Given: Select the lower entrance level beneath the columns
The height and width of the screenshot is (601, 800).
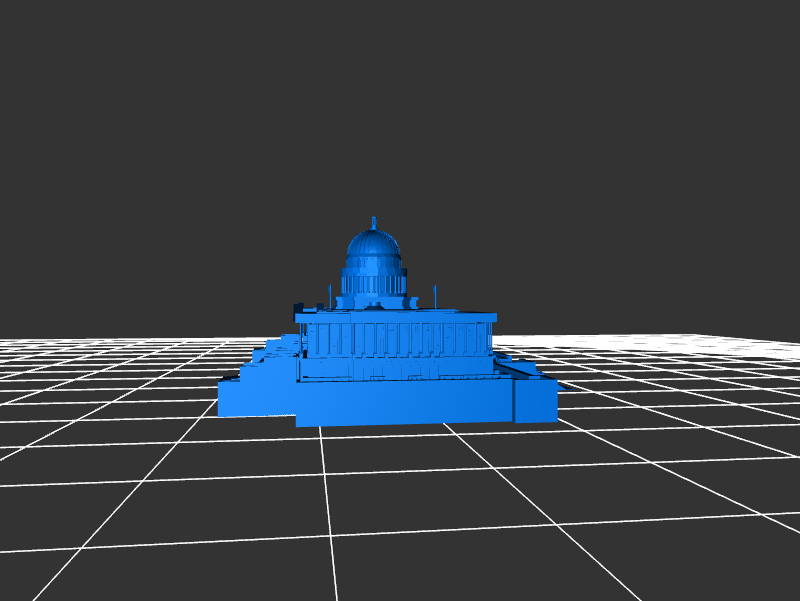Looking at the screenshot, I should (x=395, y=370).
